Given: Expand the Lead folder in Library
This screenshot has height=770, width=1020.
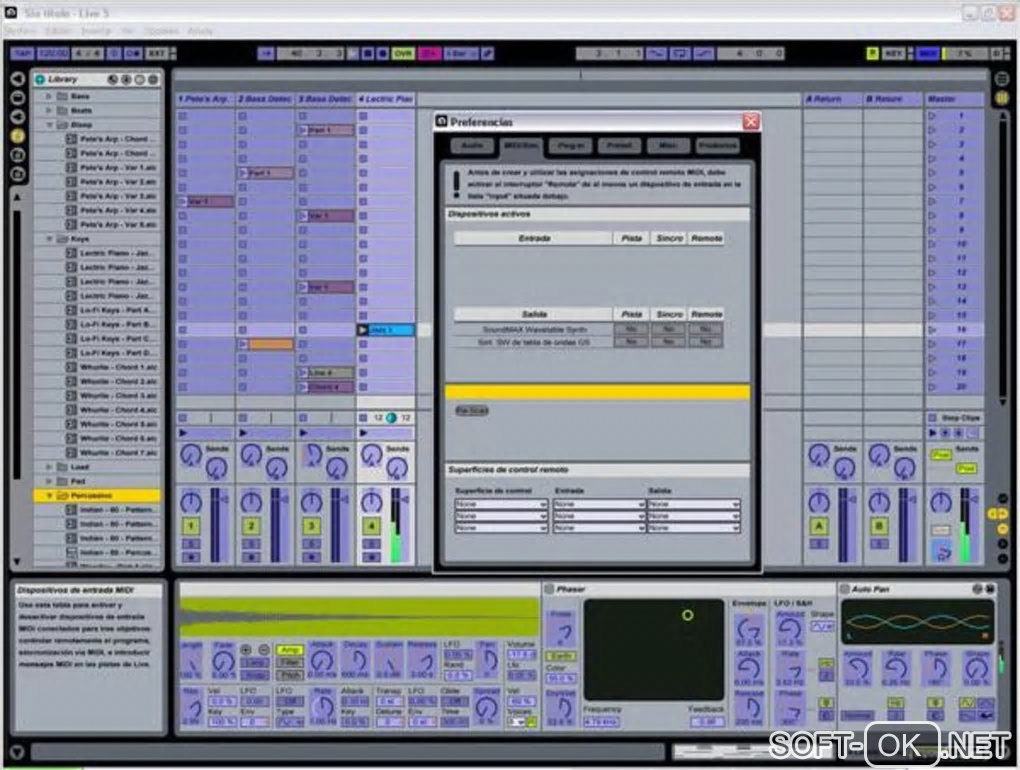Looking at the screenshot, I should tap(48, 467).
